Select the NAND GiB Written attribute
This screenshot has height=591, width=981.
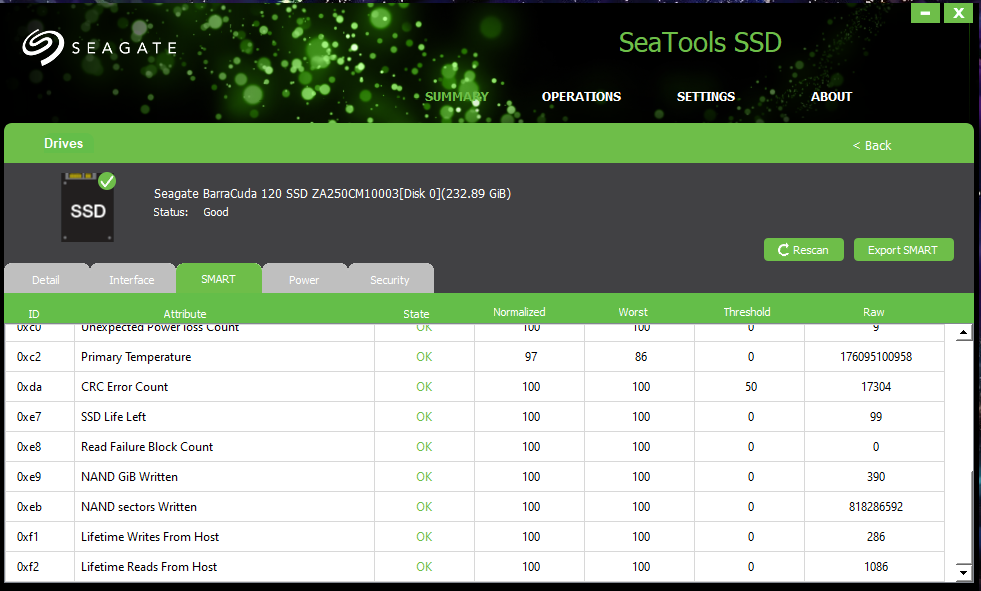[130, 477]
